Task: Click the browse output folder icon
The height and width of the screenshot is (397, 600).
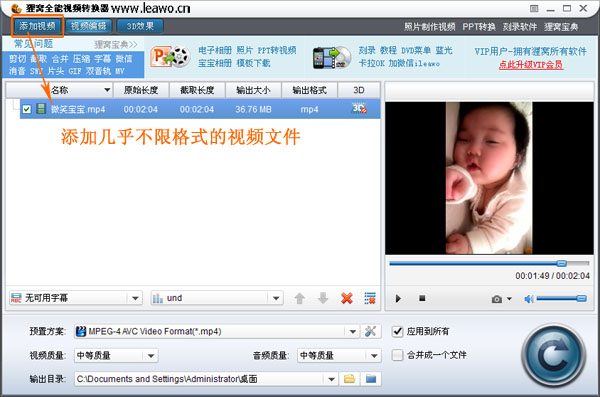Action: (x=349, y=379)
